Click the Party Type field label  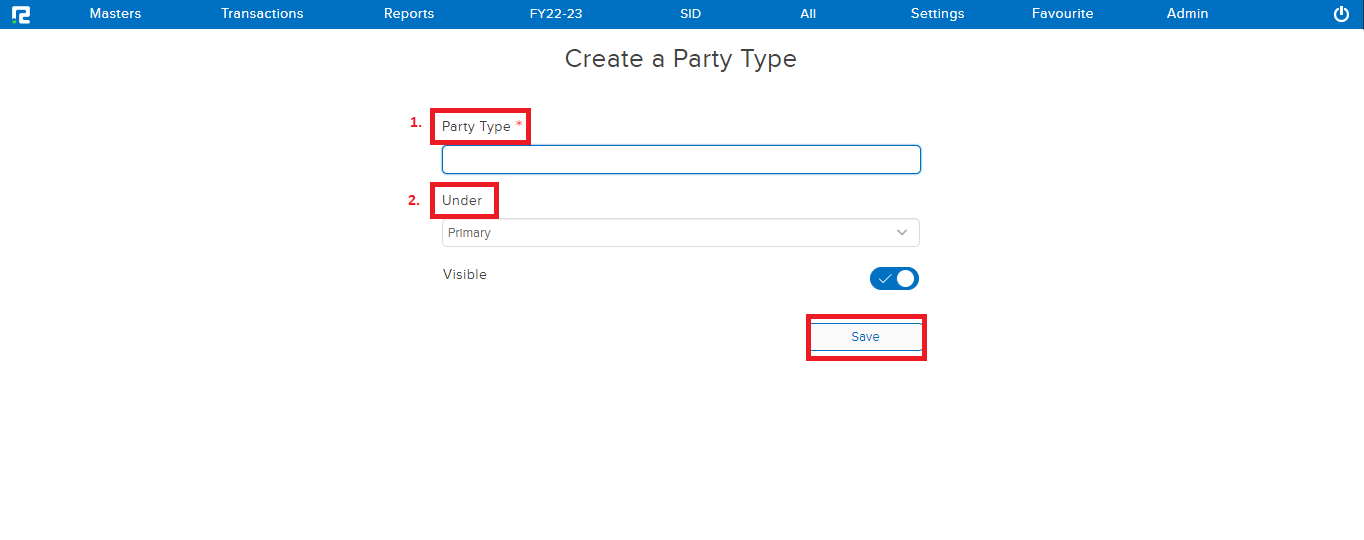click(x=476, y=127)
